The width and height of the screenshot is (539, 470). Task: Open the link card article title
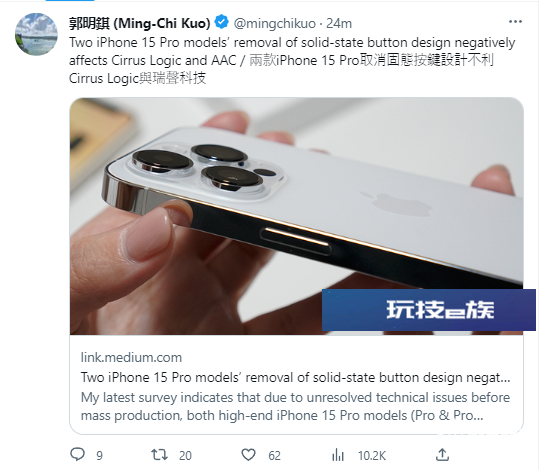coord(296,378)
